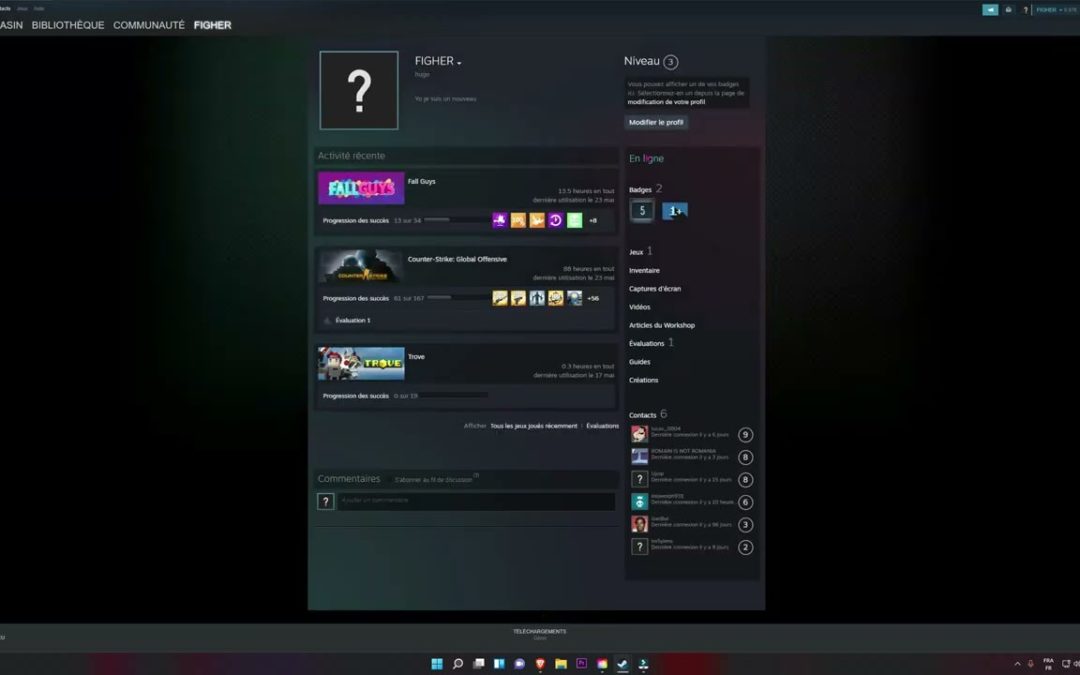Click the third Fall Guys crown achievement icon
This screenshot has width=1080, height=675.
coord(537,220)
